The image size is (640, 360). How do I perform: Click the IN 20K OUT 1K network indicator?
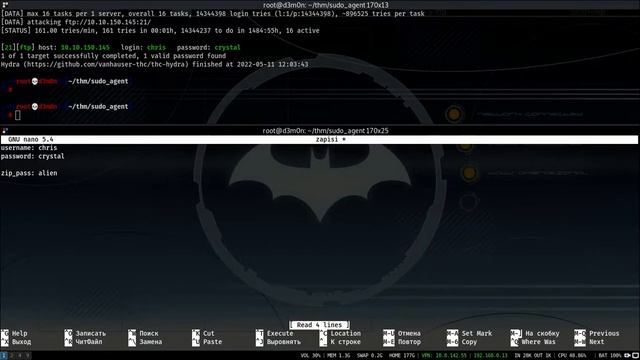coord(533,356)
